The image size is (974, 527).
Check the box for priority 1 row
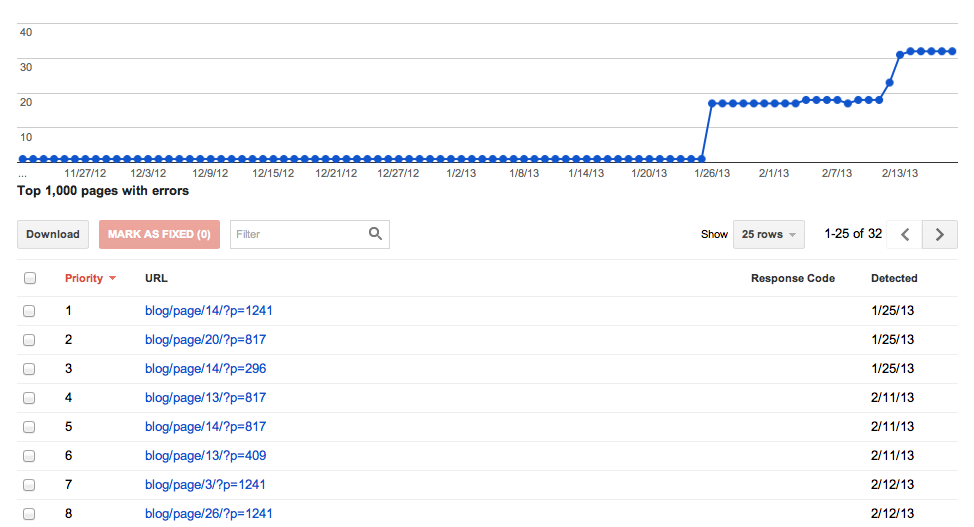tap(29, 311)
